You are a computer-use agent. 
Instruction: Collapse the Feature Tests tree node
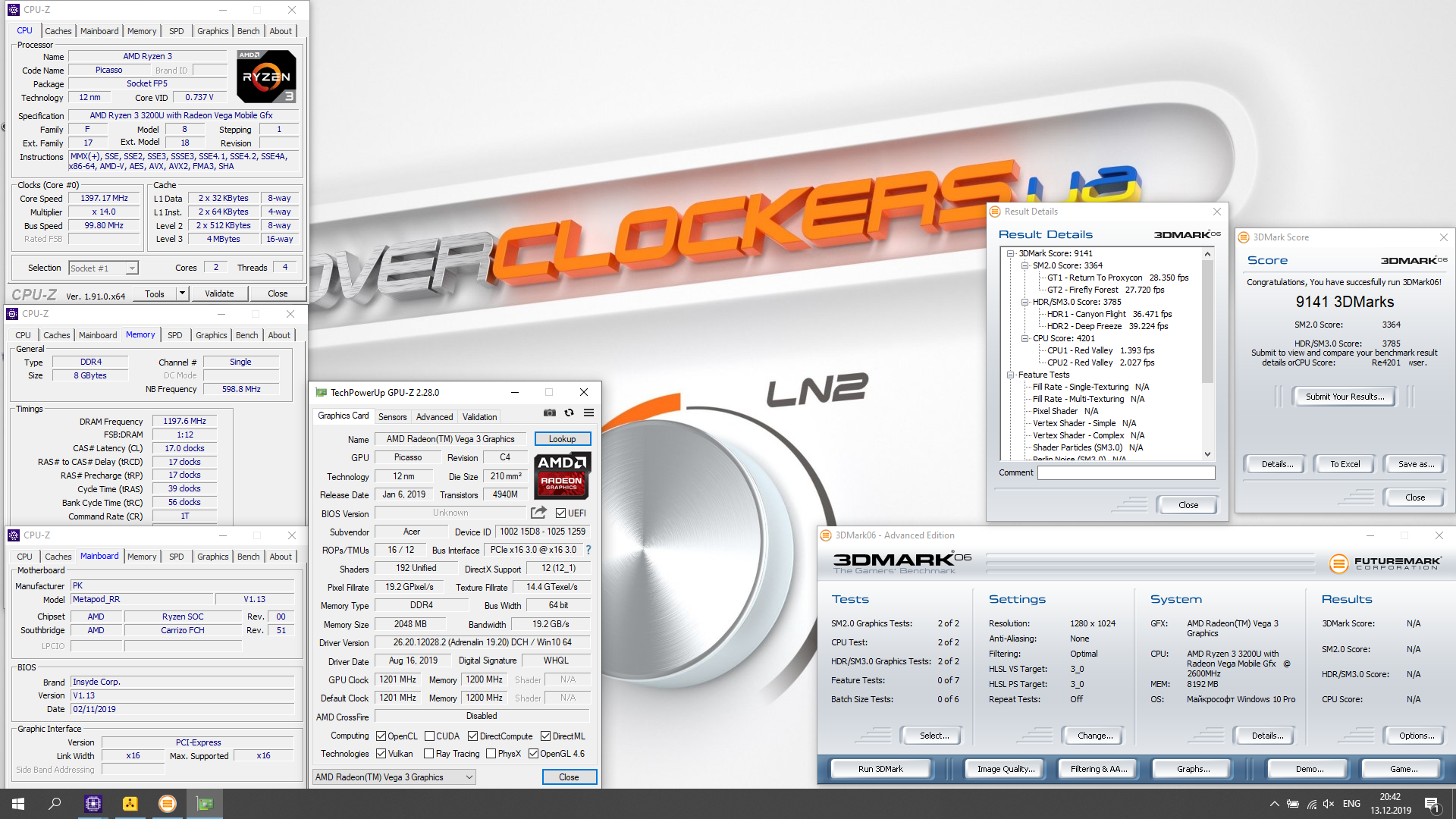click(x=1011, y=375)
